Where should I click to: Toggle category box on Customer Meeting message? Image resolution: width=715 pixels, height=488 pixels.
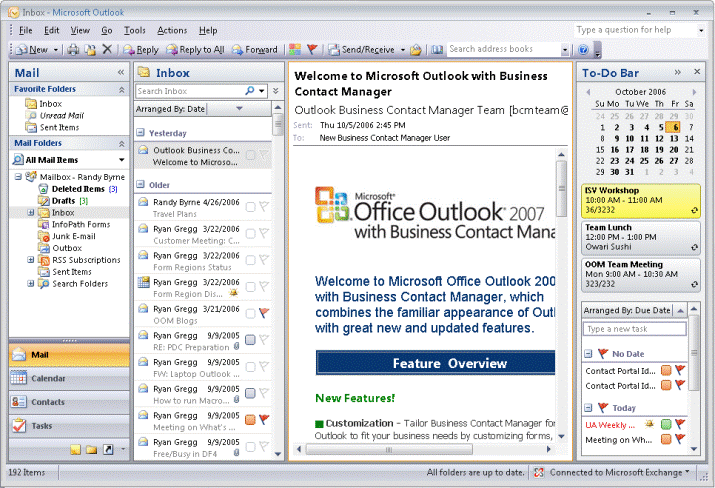(250, 234)
